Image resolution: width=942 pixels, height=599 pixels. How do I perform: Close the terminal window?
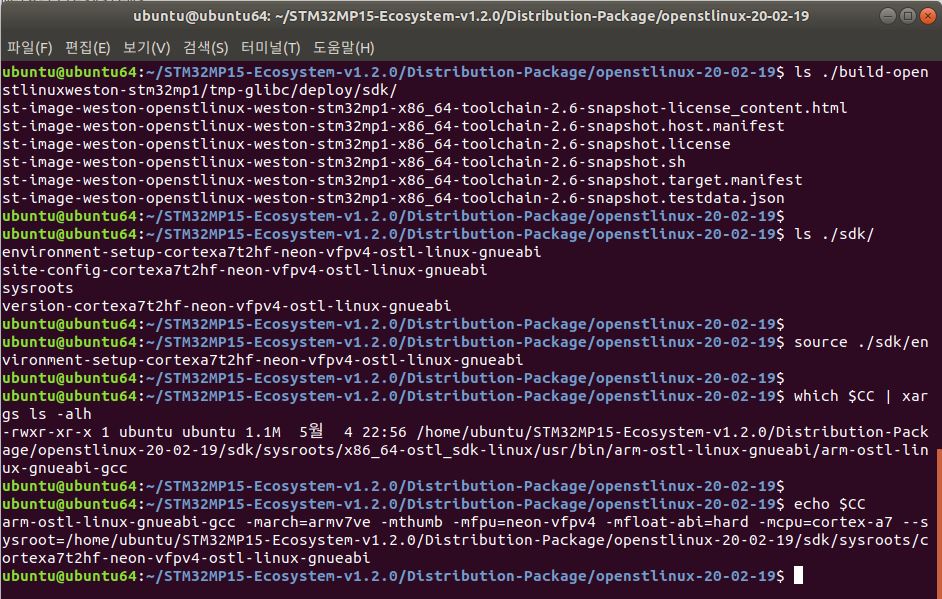pyautogui.click(x=928, y=16)
